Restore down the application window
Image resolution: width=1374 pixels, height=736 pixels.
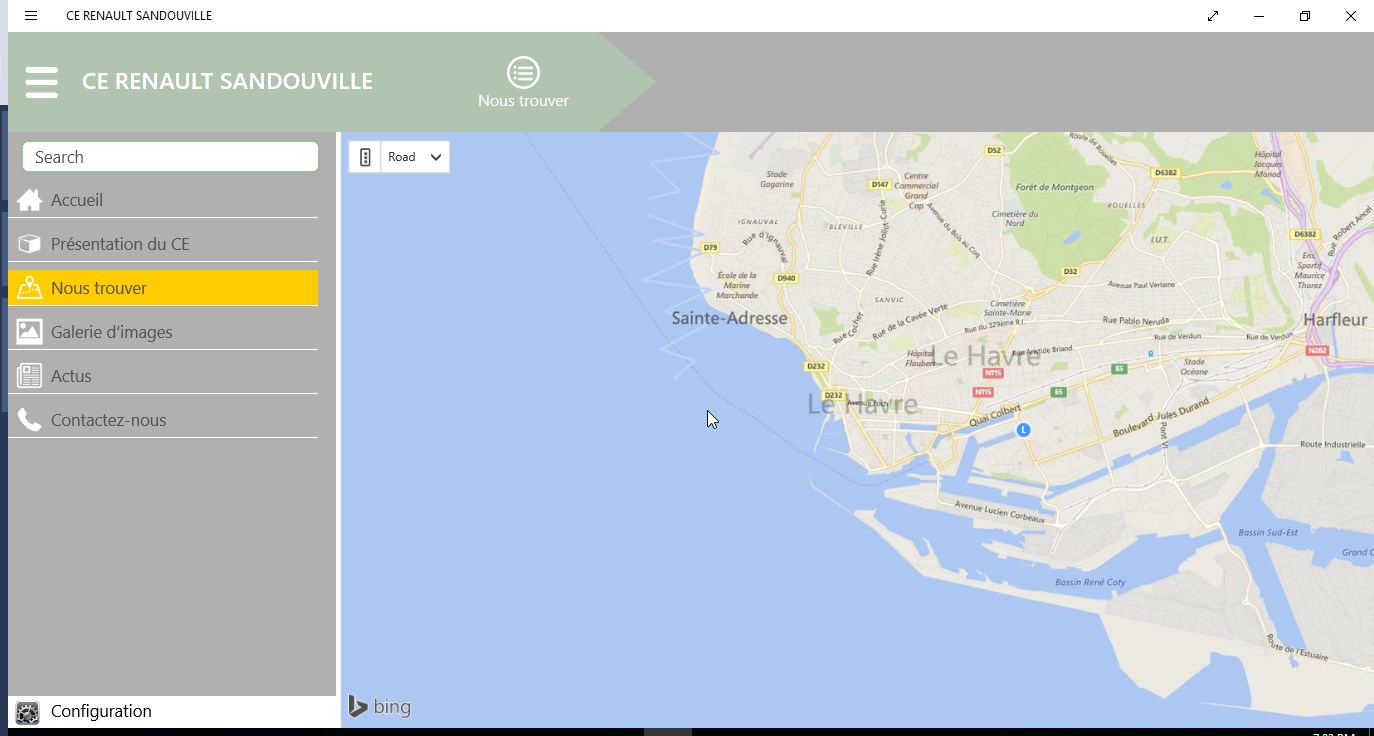1305,16
